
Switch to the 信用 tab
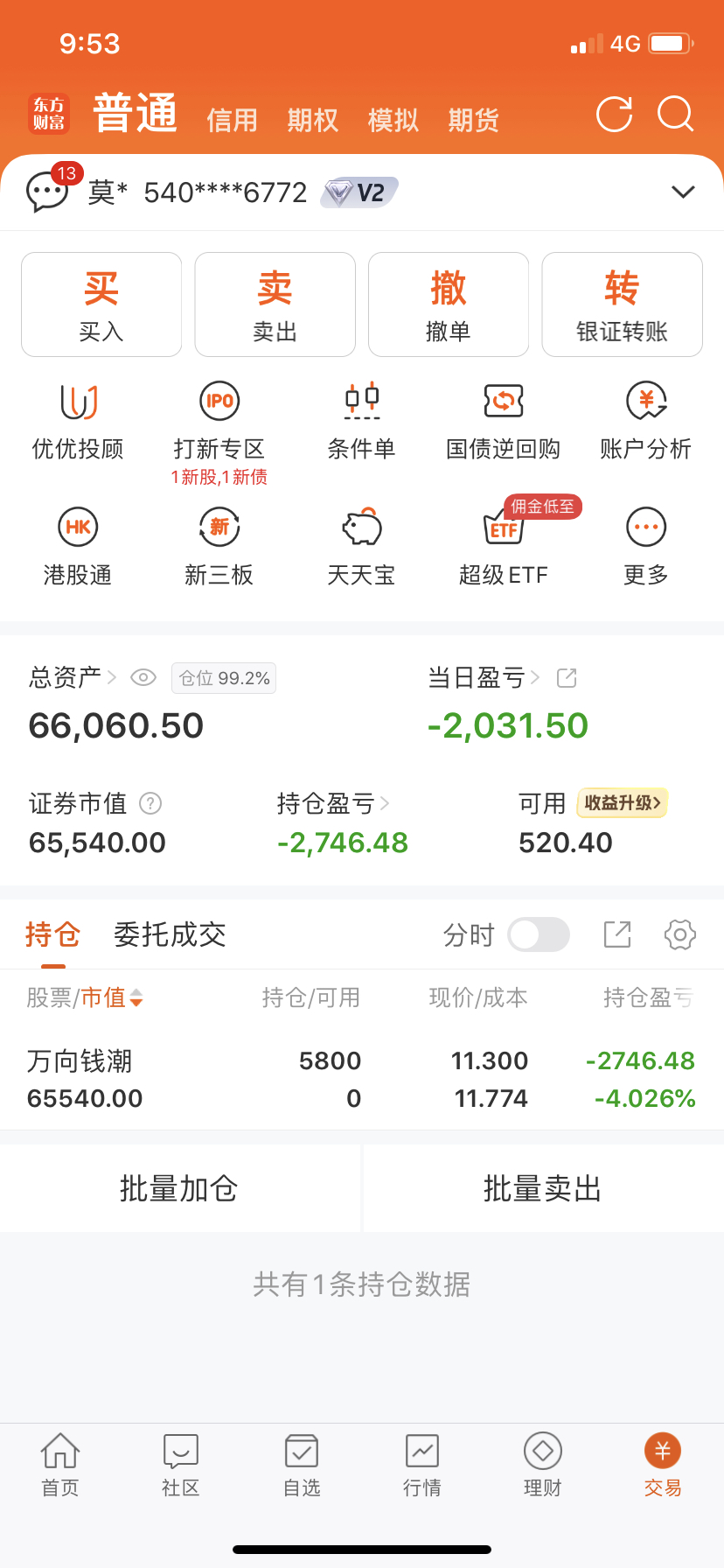coord(233,120)
